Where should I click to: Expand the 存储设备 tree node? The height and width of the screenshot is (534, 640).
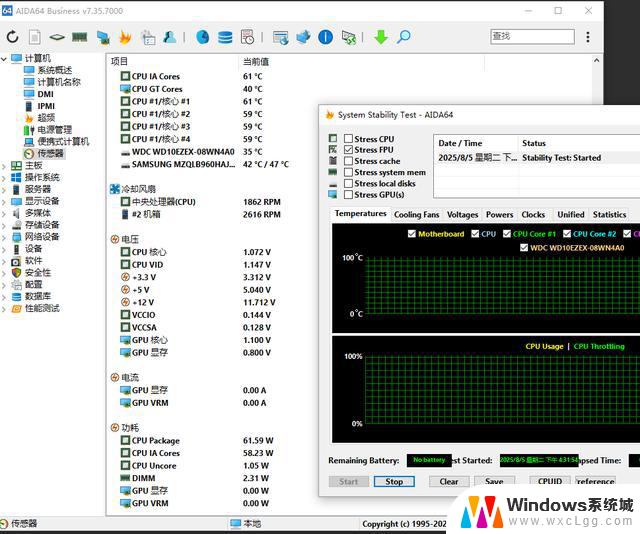click(x=4, y=225)
